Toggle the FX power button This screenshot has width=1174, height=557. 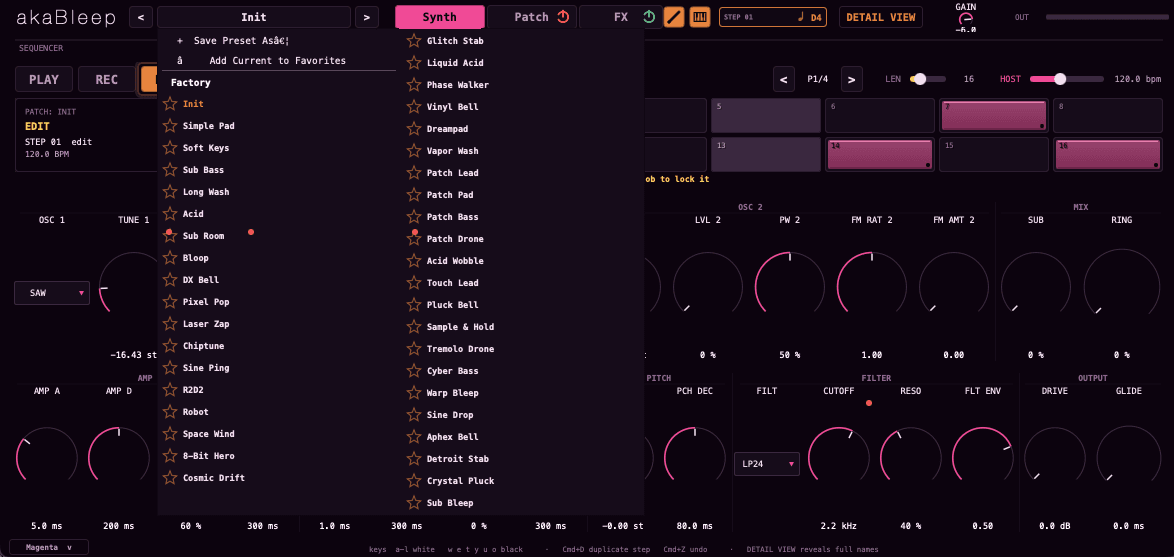click(x=649, y=16)
